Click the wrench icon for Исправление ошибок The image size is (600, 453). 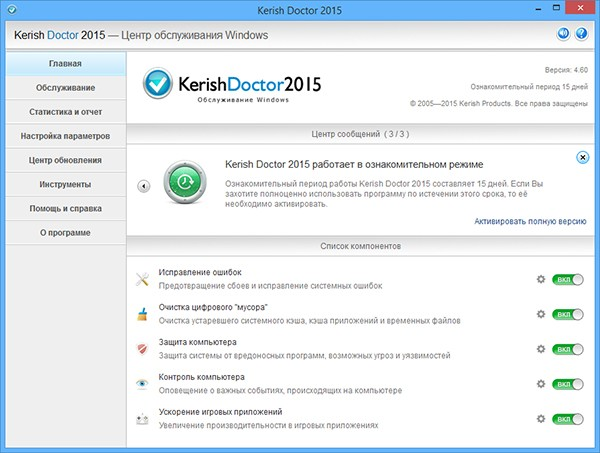pyautogui.click(x=142, y=279)
